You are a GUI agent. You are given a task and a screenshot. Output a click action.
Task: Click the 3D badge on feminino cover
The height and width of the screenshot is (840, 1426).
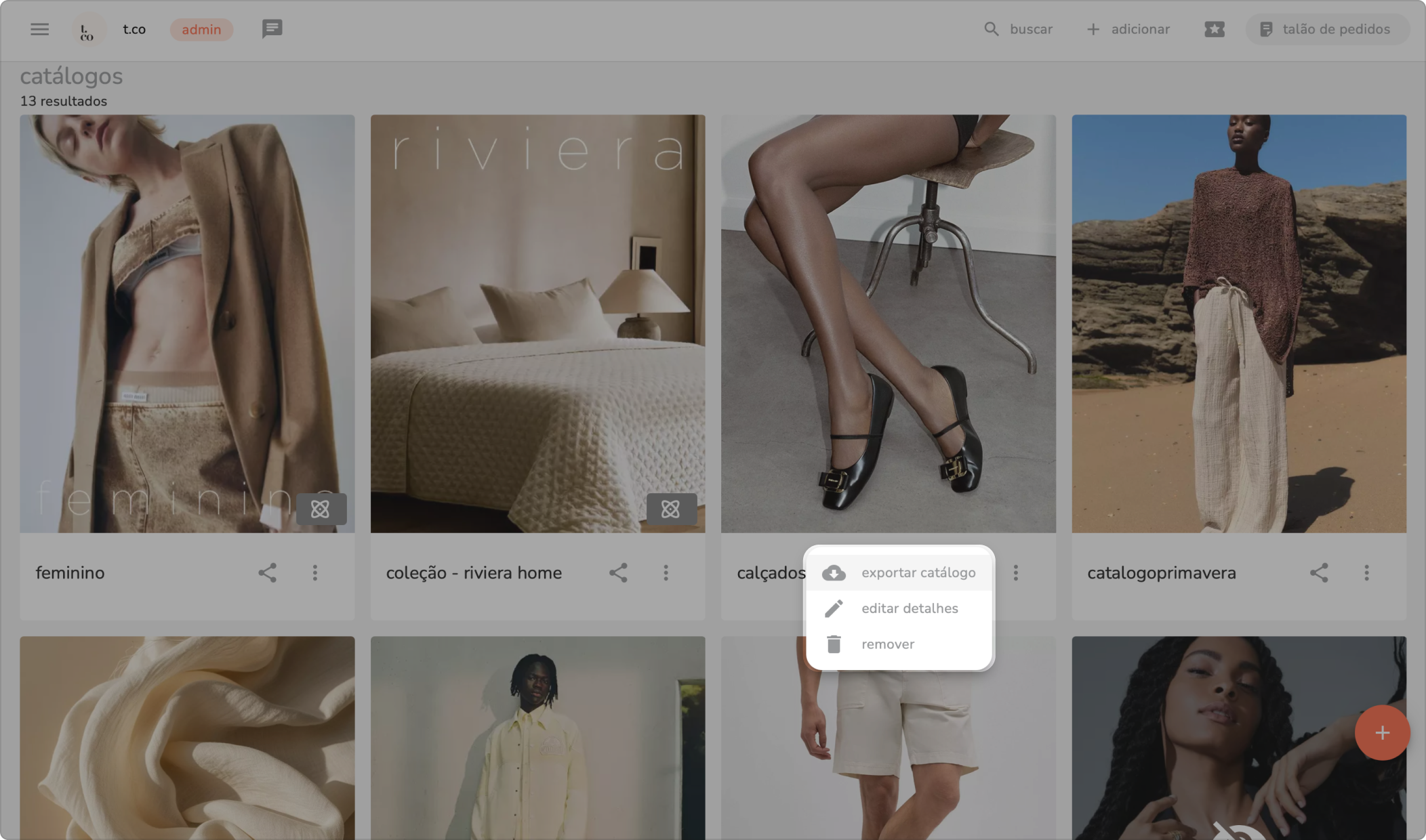(321, 509)
